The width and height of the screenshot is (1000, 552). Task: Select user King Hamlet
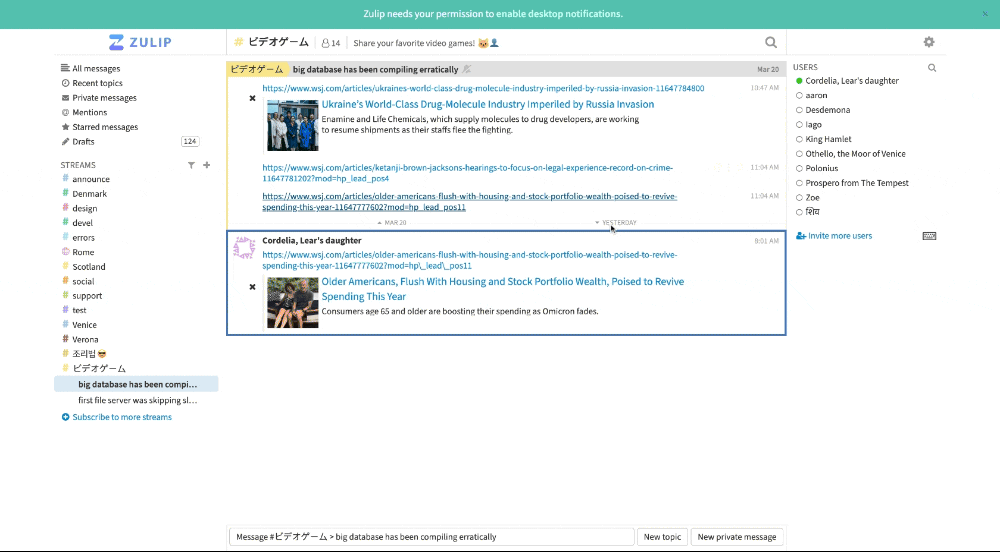point(828,139)
